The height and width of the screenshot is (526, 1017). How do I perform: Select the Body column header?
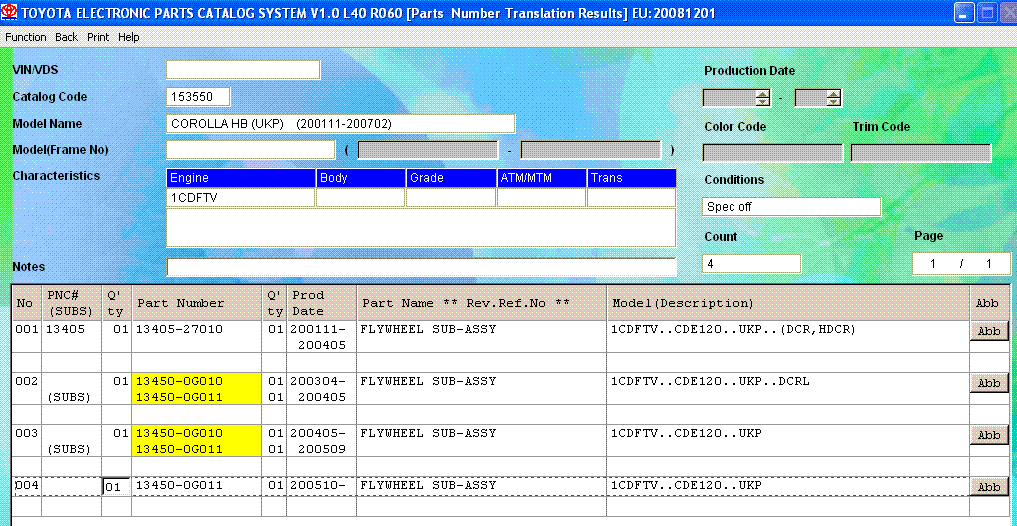point(361,178)
